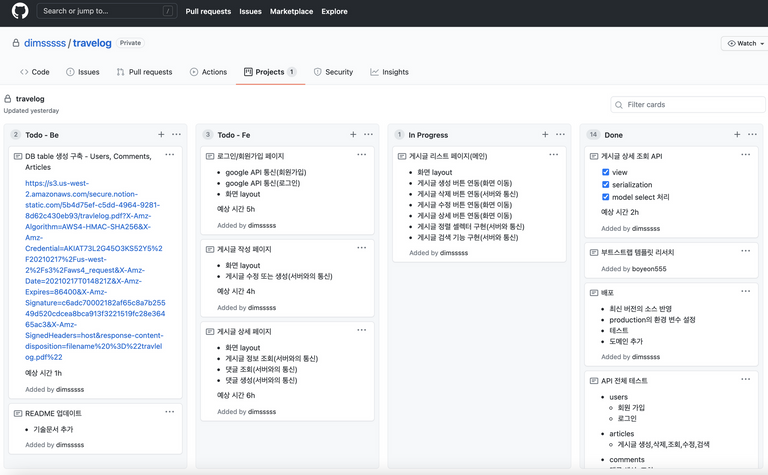The image size is (768, 475).
Task: Click note icon on README 업데이트 card
Action: click(18, 413)
